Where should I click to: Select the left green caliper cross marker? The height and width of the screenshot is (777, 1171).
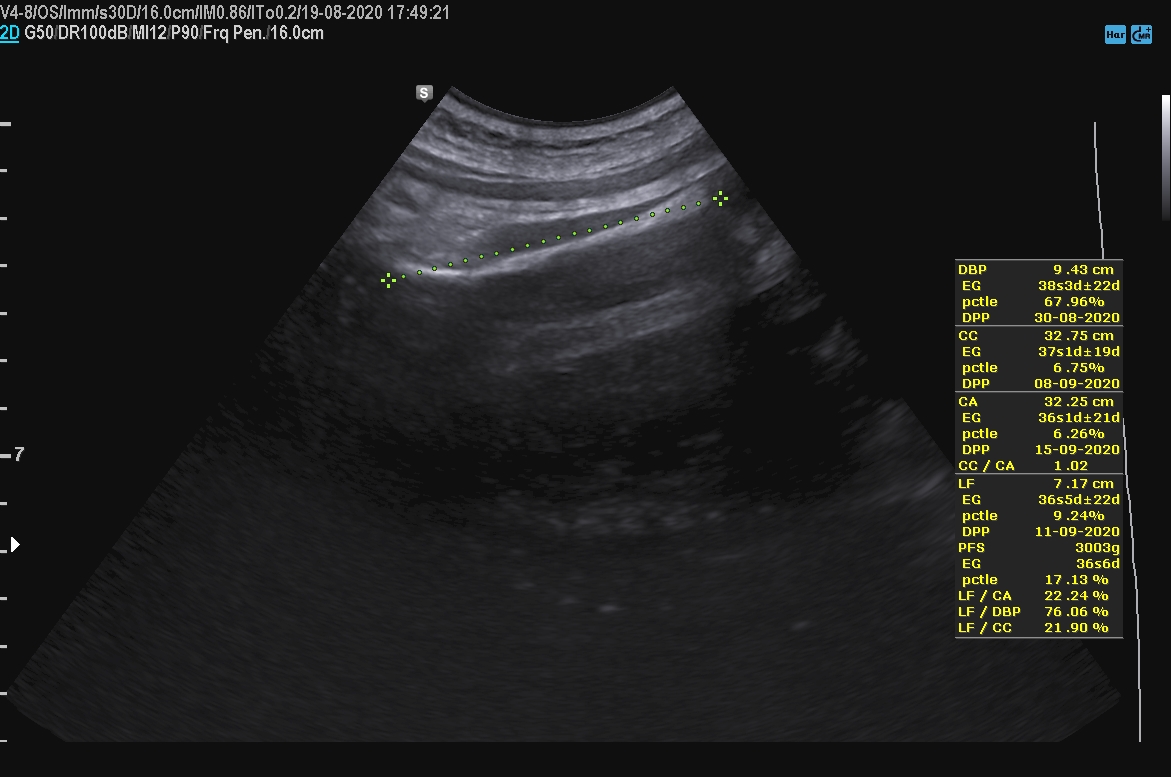click(x=388, y=280)
